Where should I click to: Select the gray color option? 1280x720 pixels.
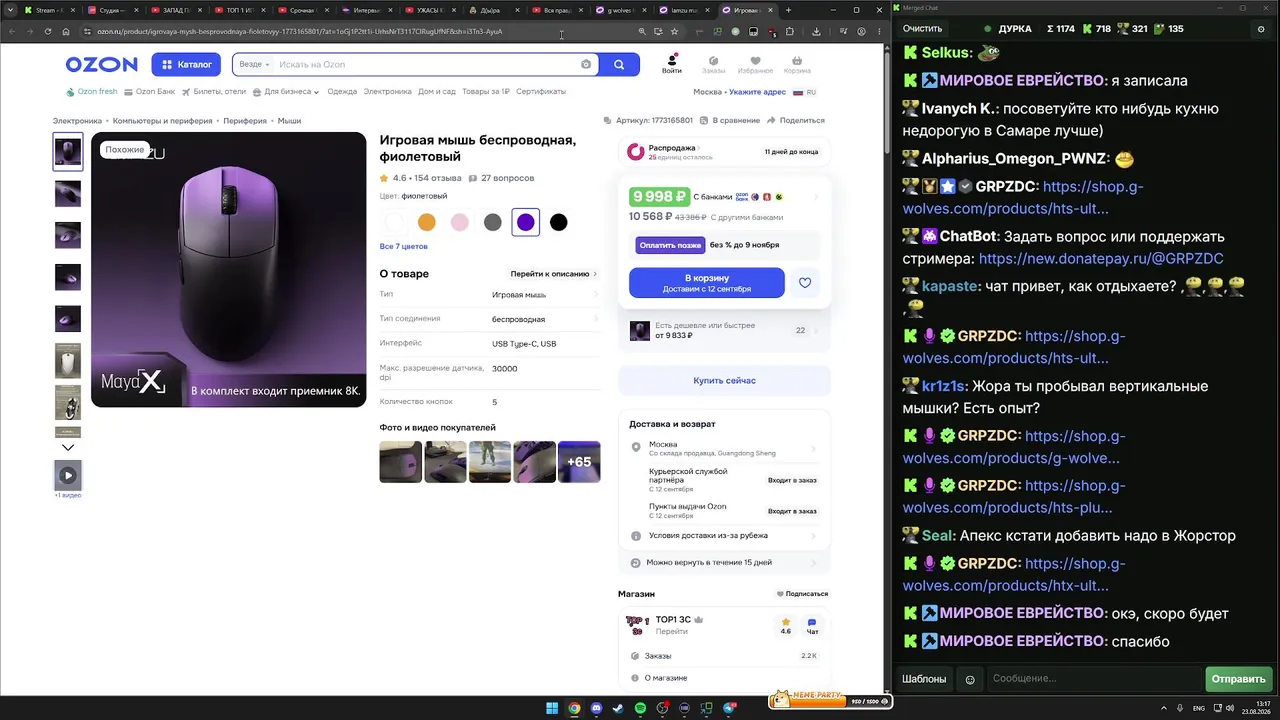click(493, 222)
